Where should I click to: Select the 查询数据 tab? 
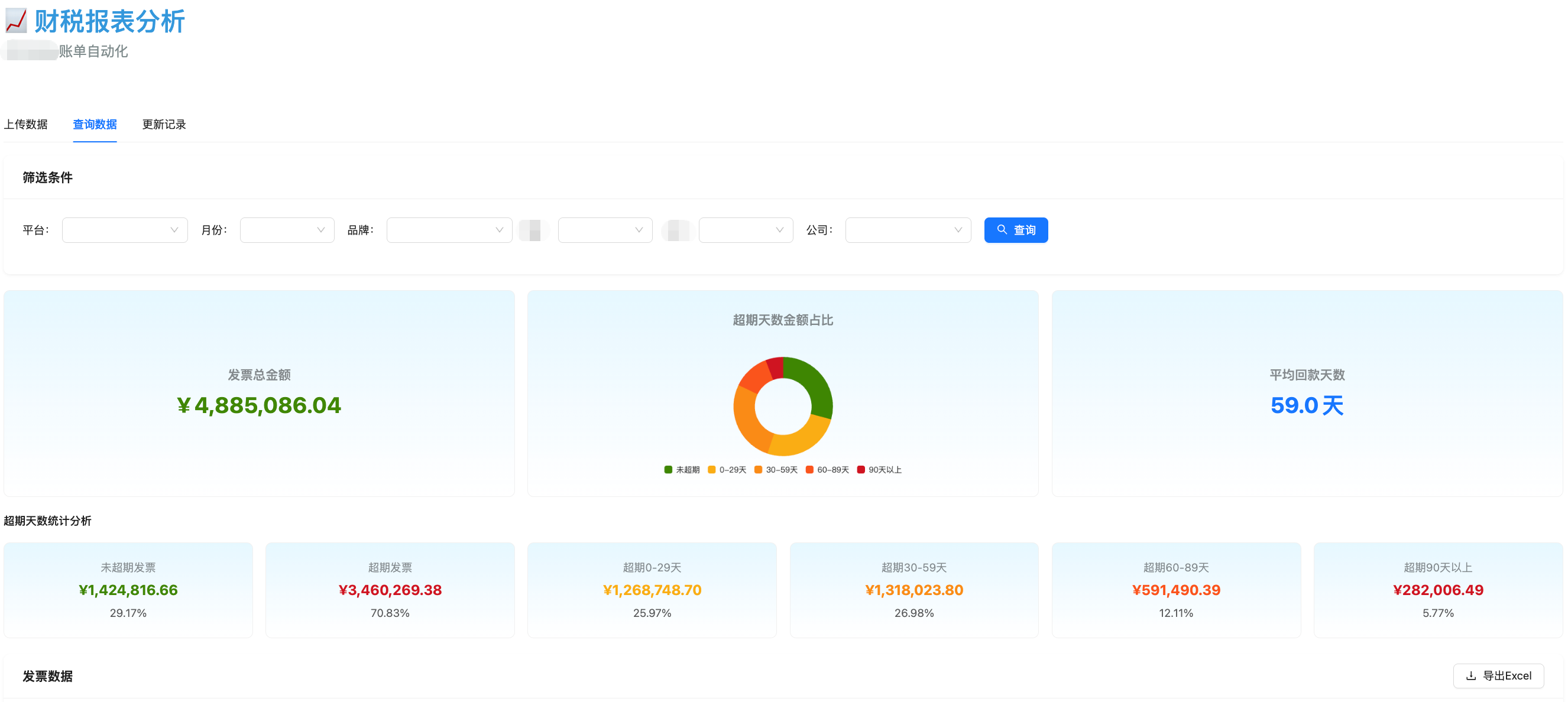tap(95, 124)
